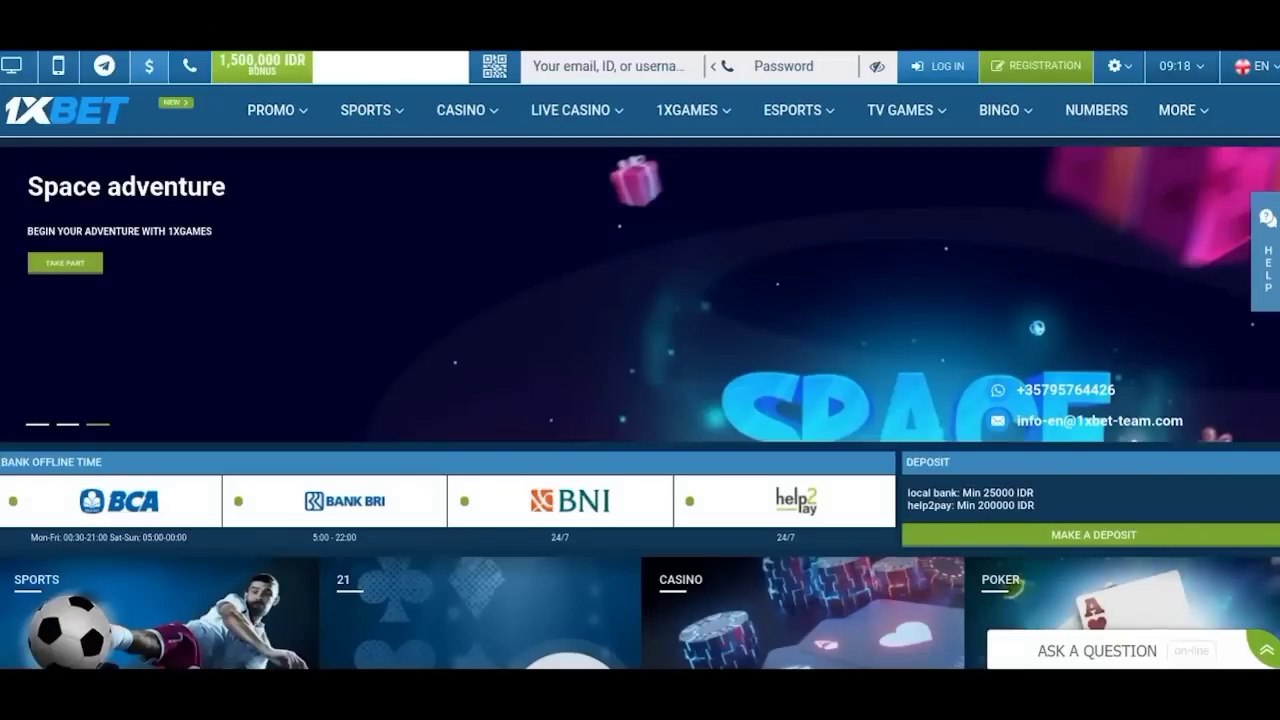Open the CASINO category tile

point(802,613)
